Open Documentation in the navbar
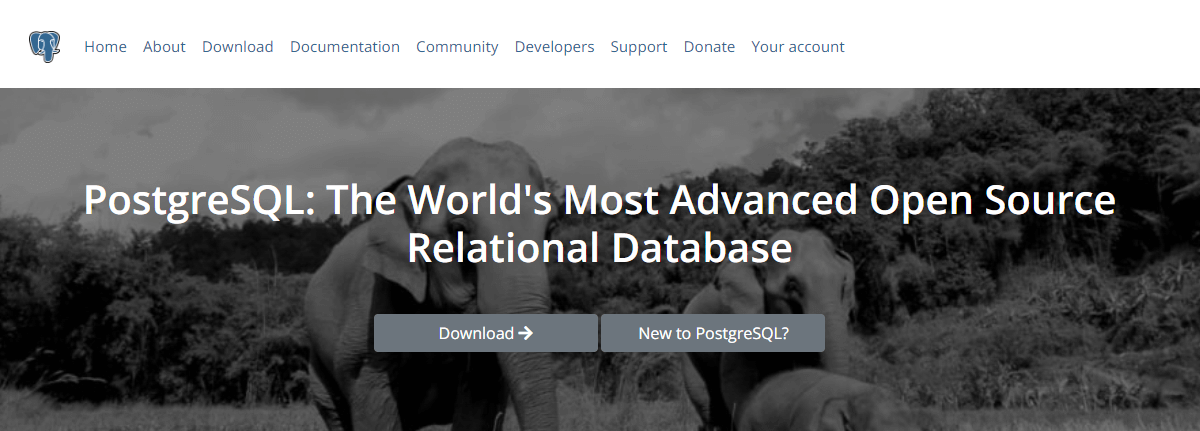The height and width of the screenshot is (431, 1200). tap(345, 47)
